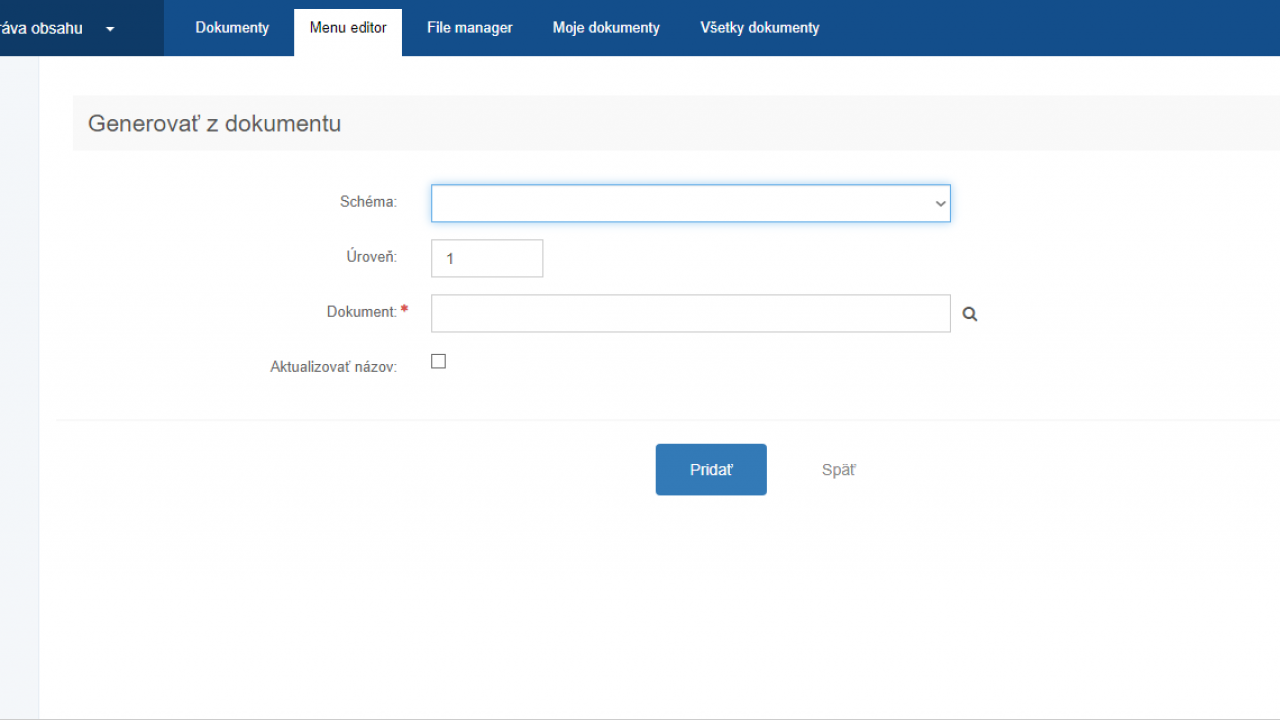Open the Schéma dropdown list
This screenshot has height=720, width=1280.
pos(690,203)
